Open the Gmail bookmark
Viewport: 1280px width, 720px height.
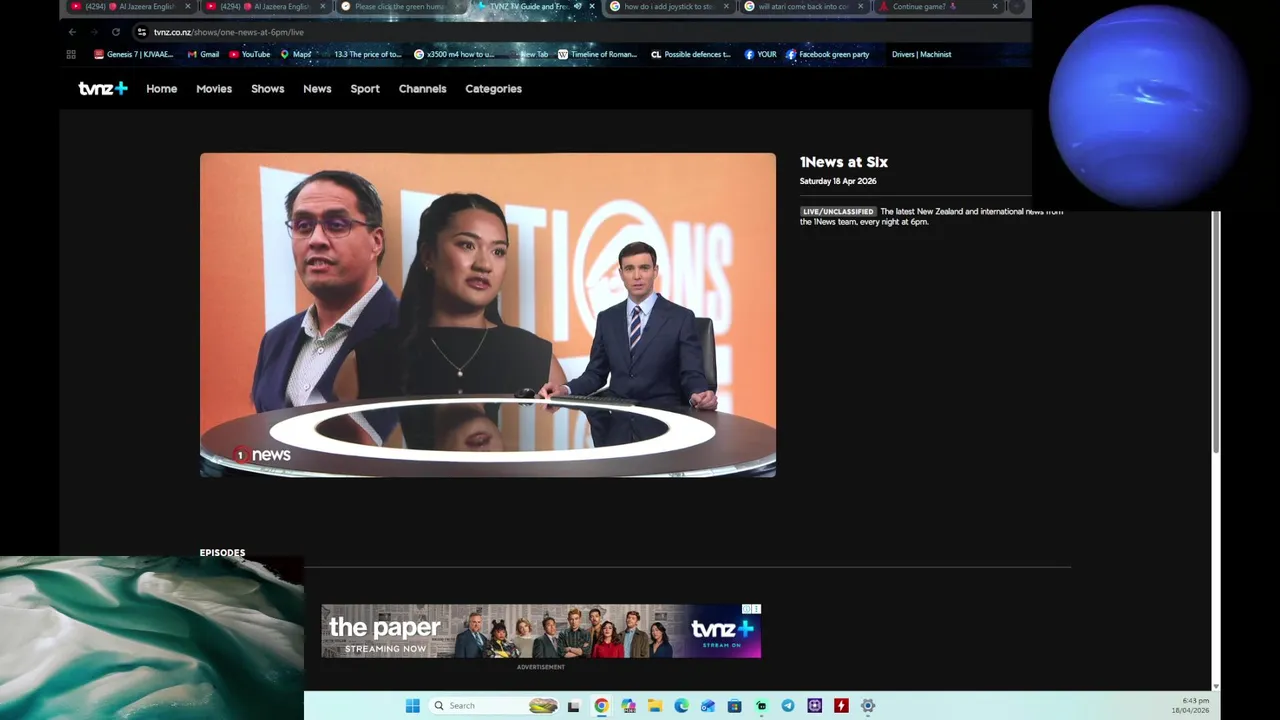tap(203, 55)
